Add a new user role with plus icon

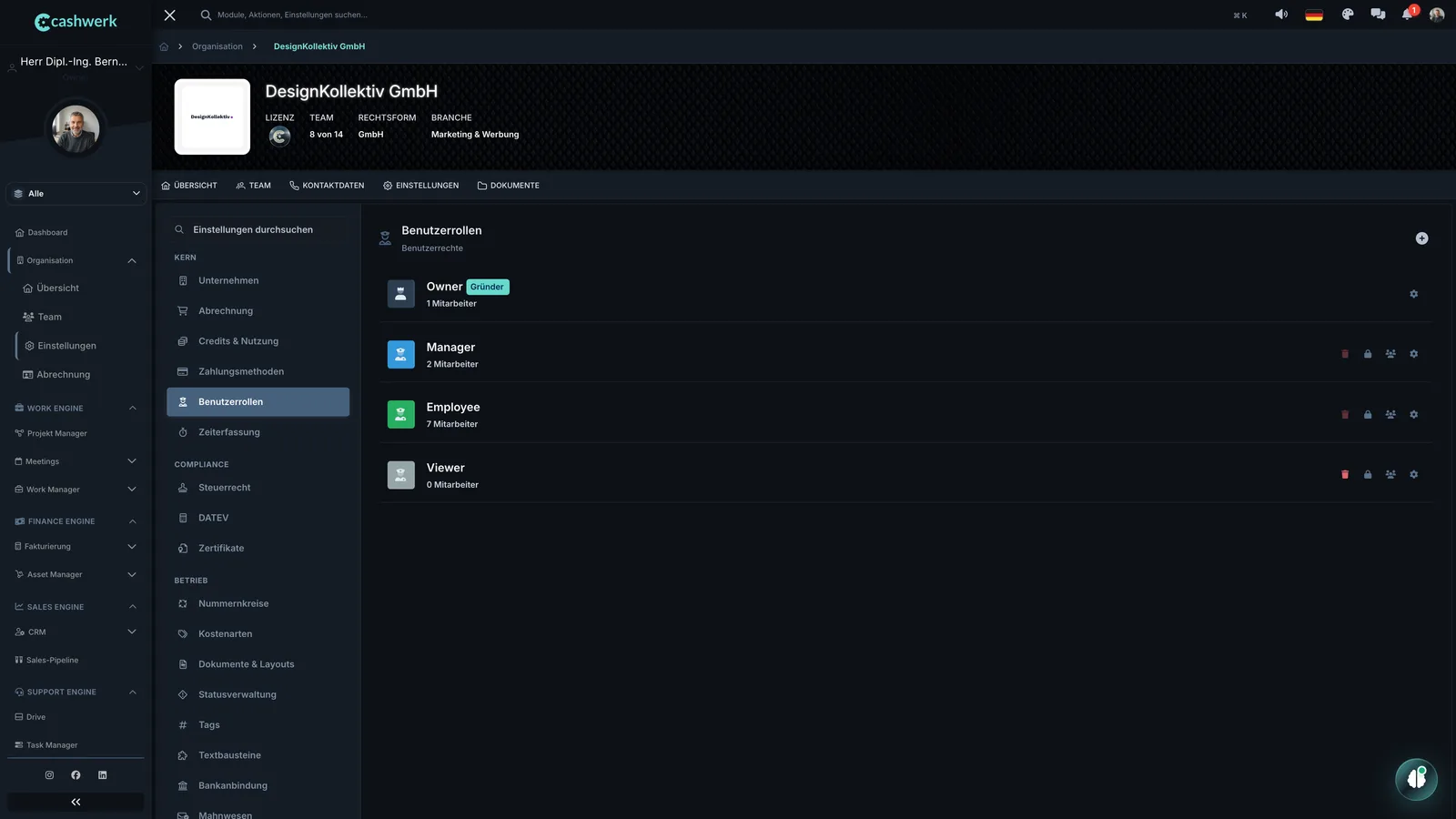[x=1421, y=238]
